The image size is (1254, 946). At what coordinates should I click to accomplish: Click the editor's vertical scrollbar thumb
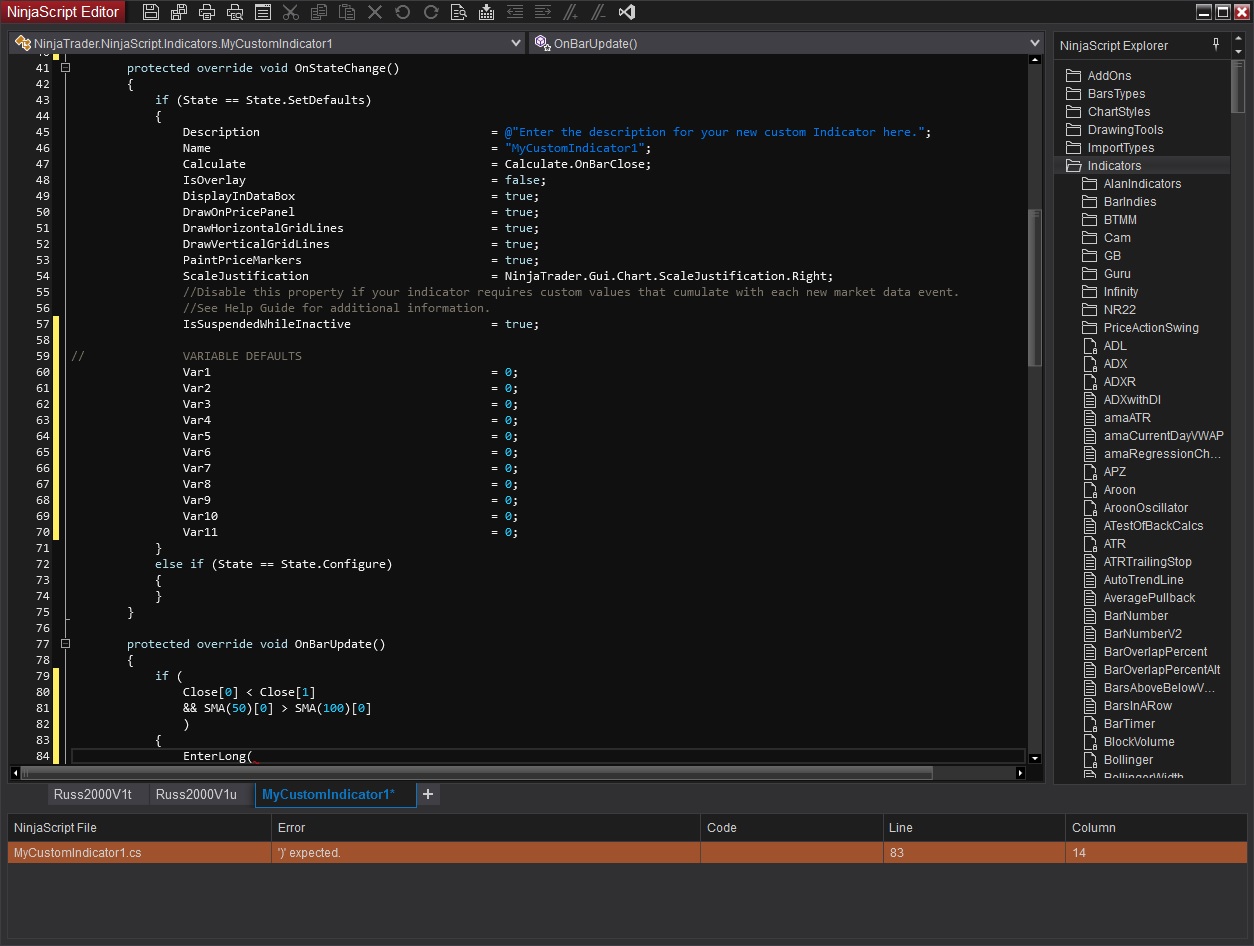pos(1035,288)
